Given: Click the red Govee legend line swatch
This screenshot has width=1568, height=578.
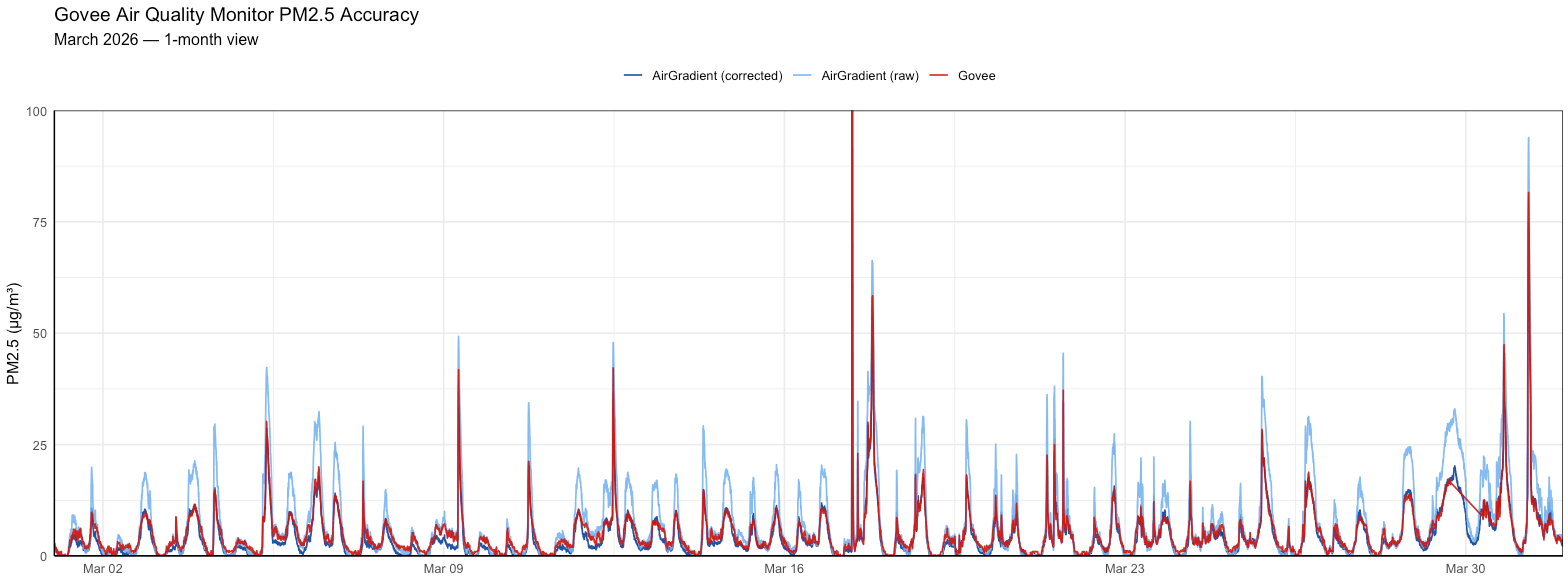Looking at the screenshot, I should point(939,76).
